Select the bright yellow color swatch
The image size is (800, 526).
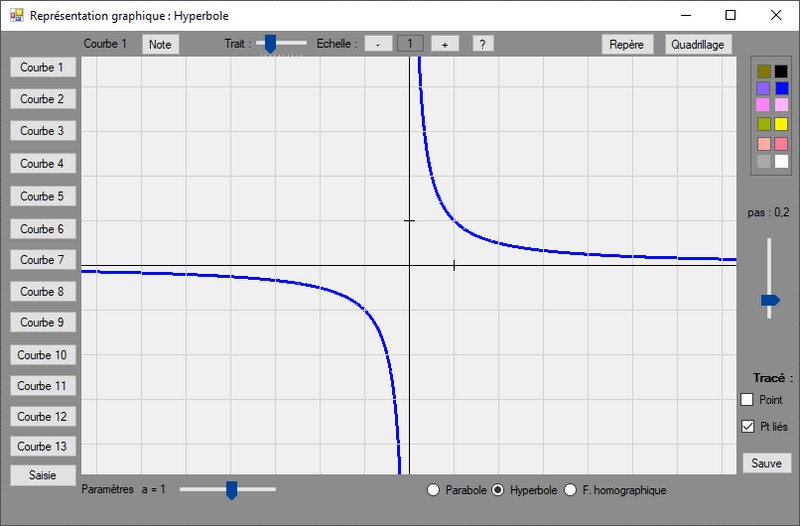point(782,124)
